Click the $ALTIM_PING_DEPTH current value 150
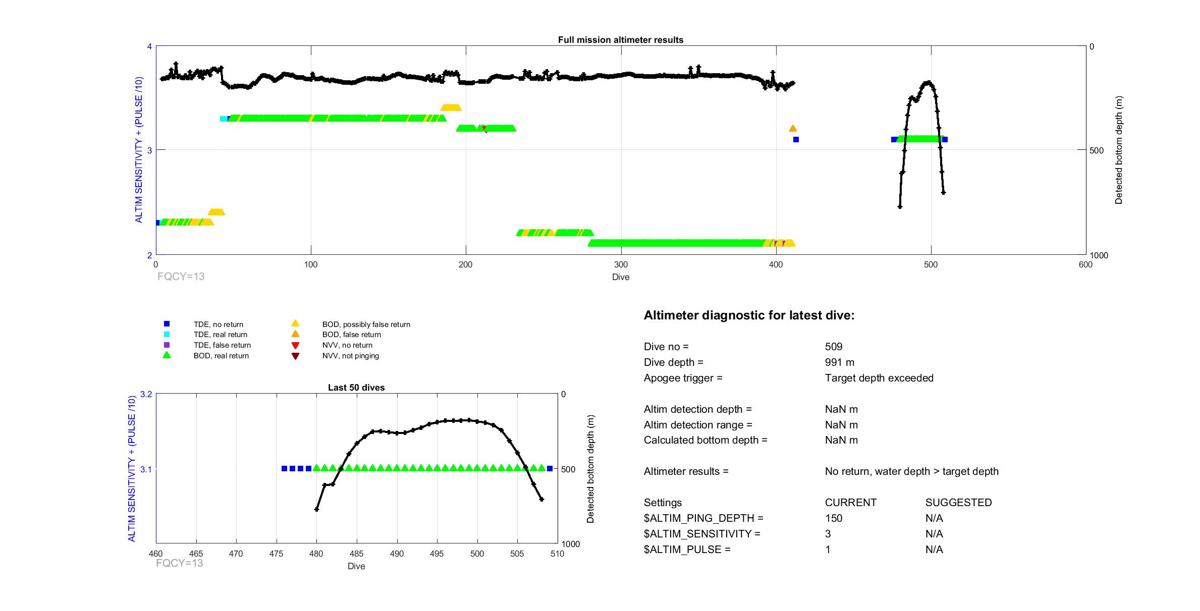This screenshot has height=611, width=1200. [833, 518]
